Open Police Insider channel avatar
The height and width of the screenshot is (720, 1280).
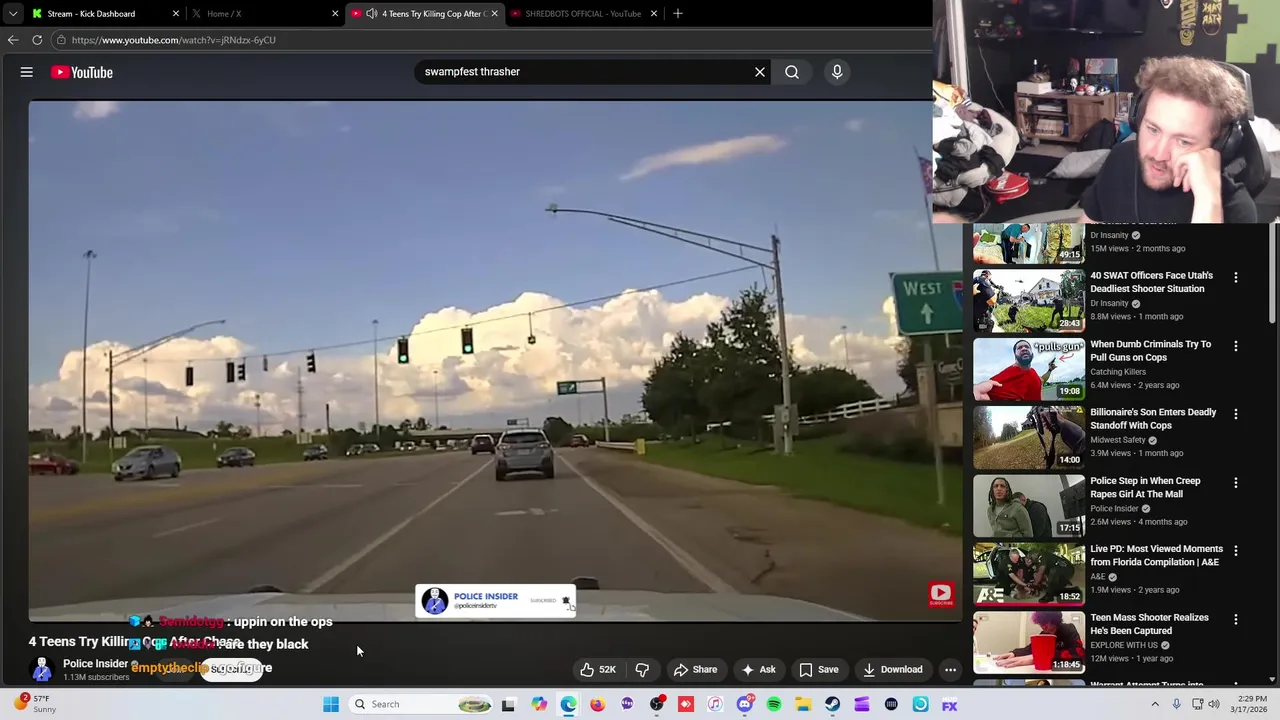pos(42,669)
